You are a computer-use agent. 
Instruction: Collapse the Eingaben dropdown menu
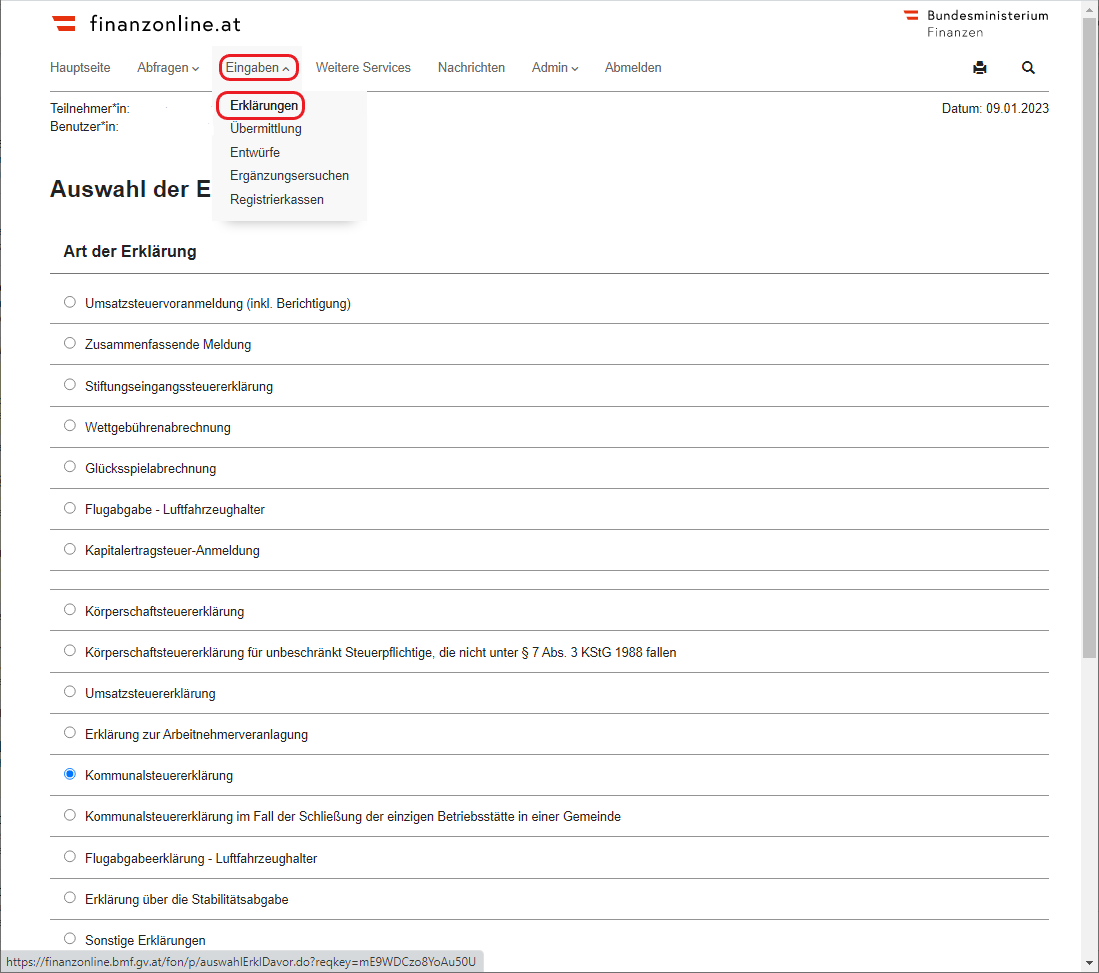coord(258,68)
